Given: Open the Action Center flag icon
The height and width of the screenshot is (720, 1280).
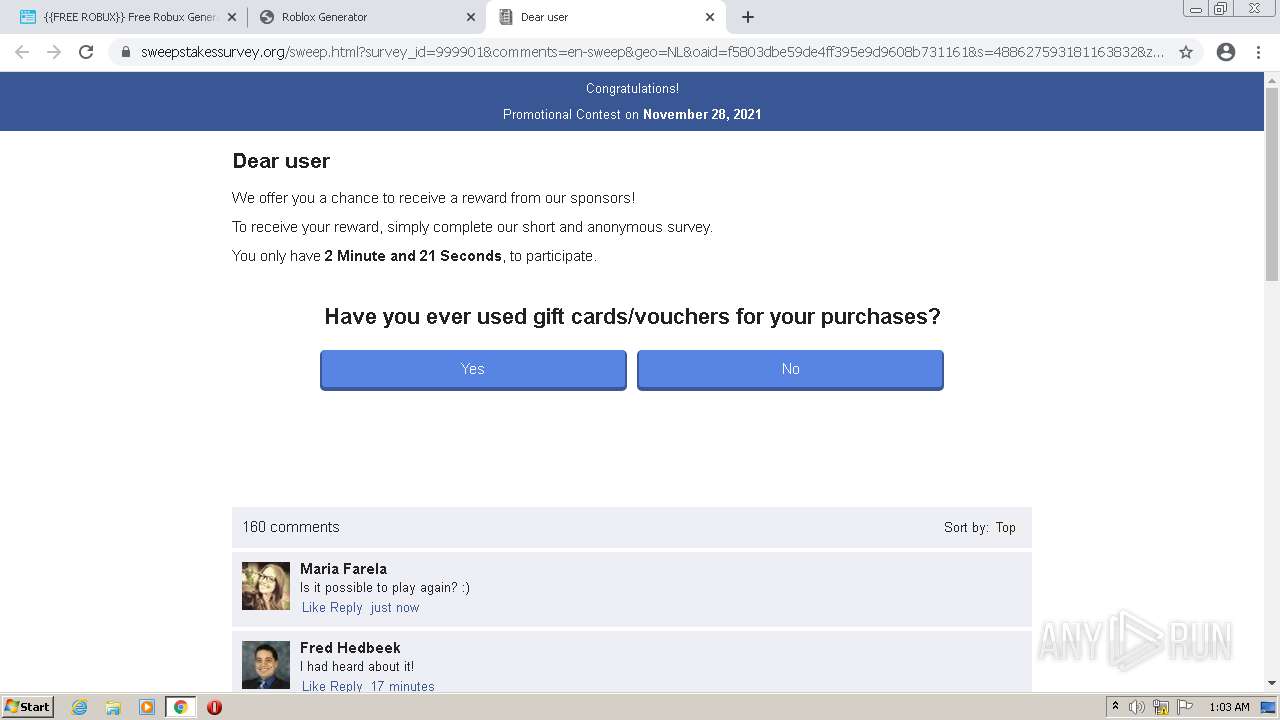Looking at the screenshot, I should point(1185,707).
